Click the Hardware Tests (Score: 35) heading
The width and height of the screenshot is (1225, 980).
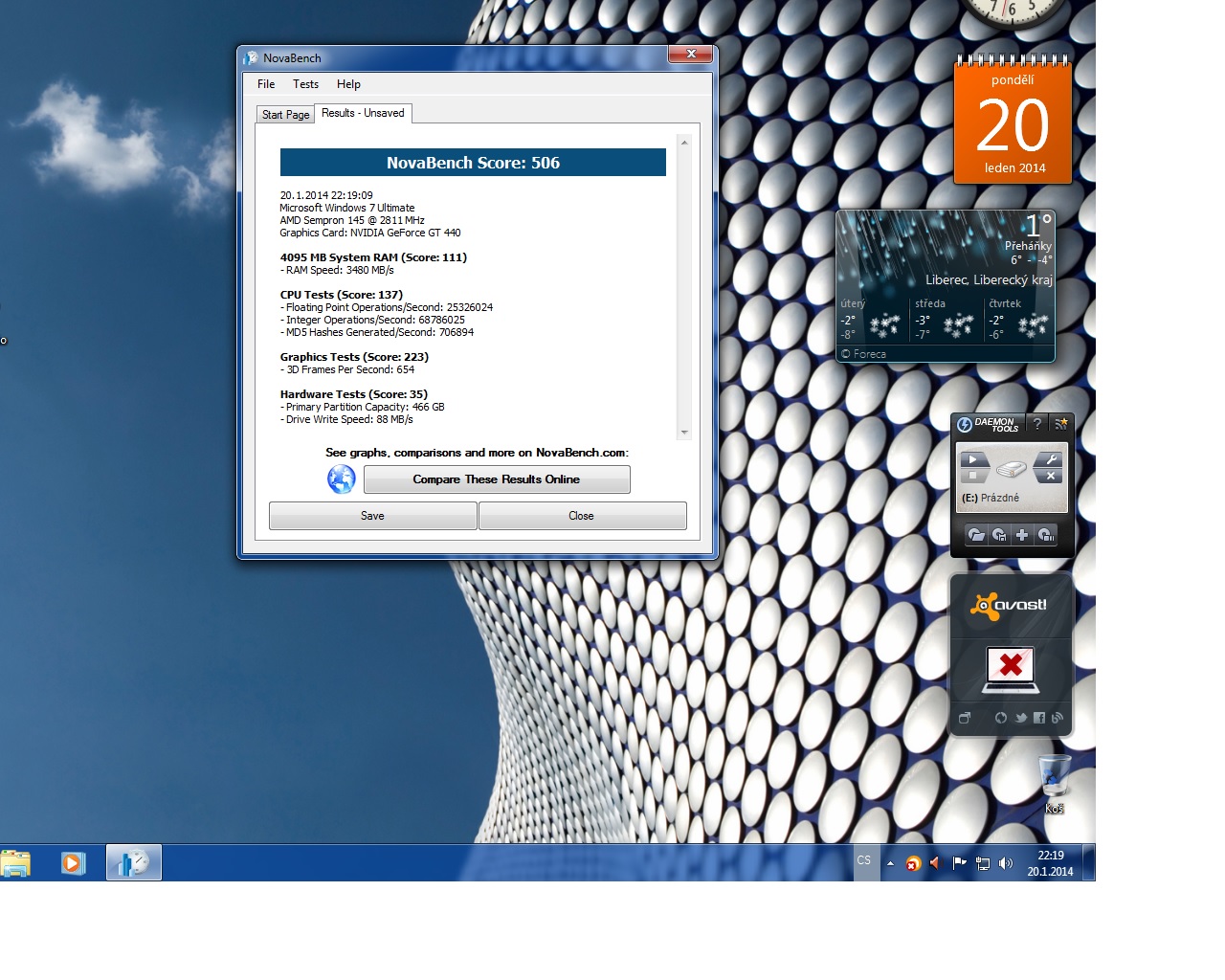(354, 394)
